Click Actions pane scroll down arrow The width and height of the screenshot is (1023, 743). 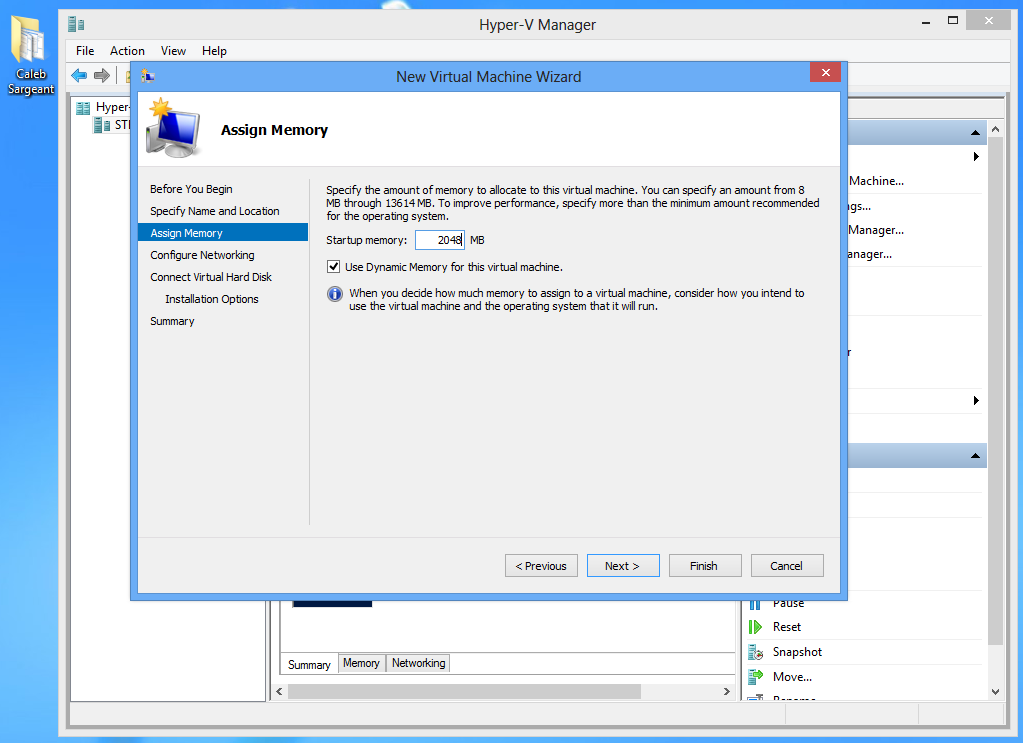point(996,692)
